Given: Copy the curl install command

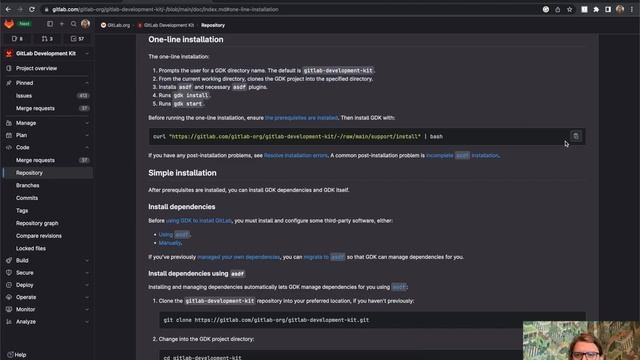Looking at the screenshot, I should [576, 136].
